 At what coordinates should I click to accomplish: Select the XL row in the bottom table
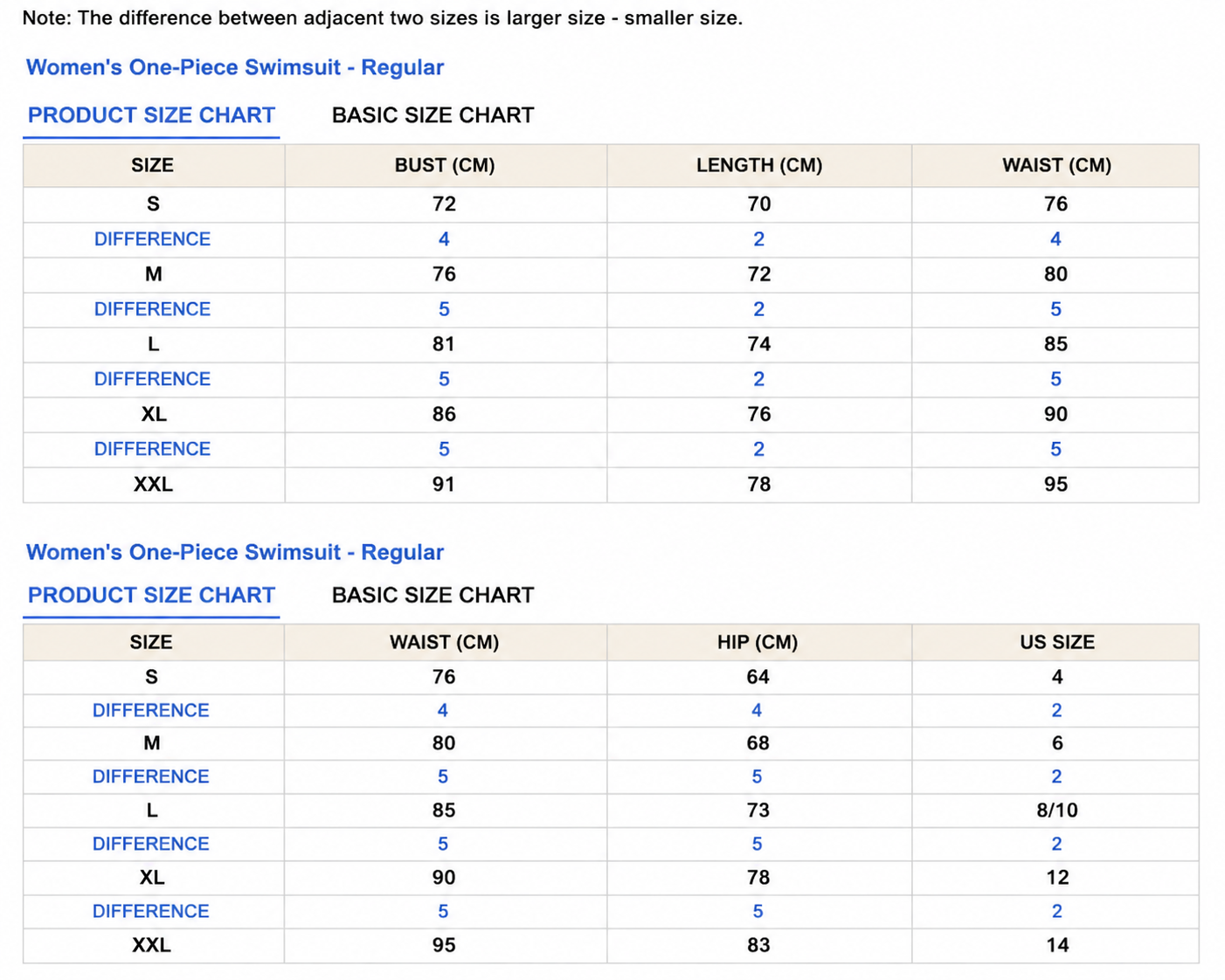[x=611, y=878]
